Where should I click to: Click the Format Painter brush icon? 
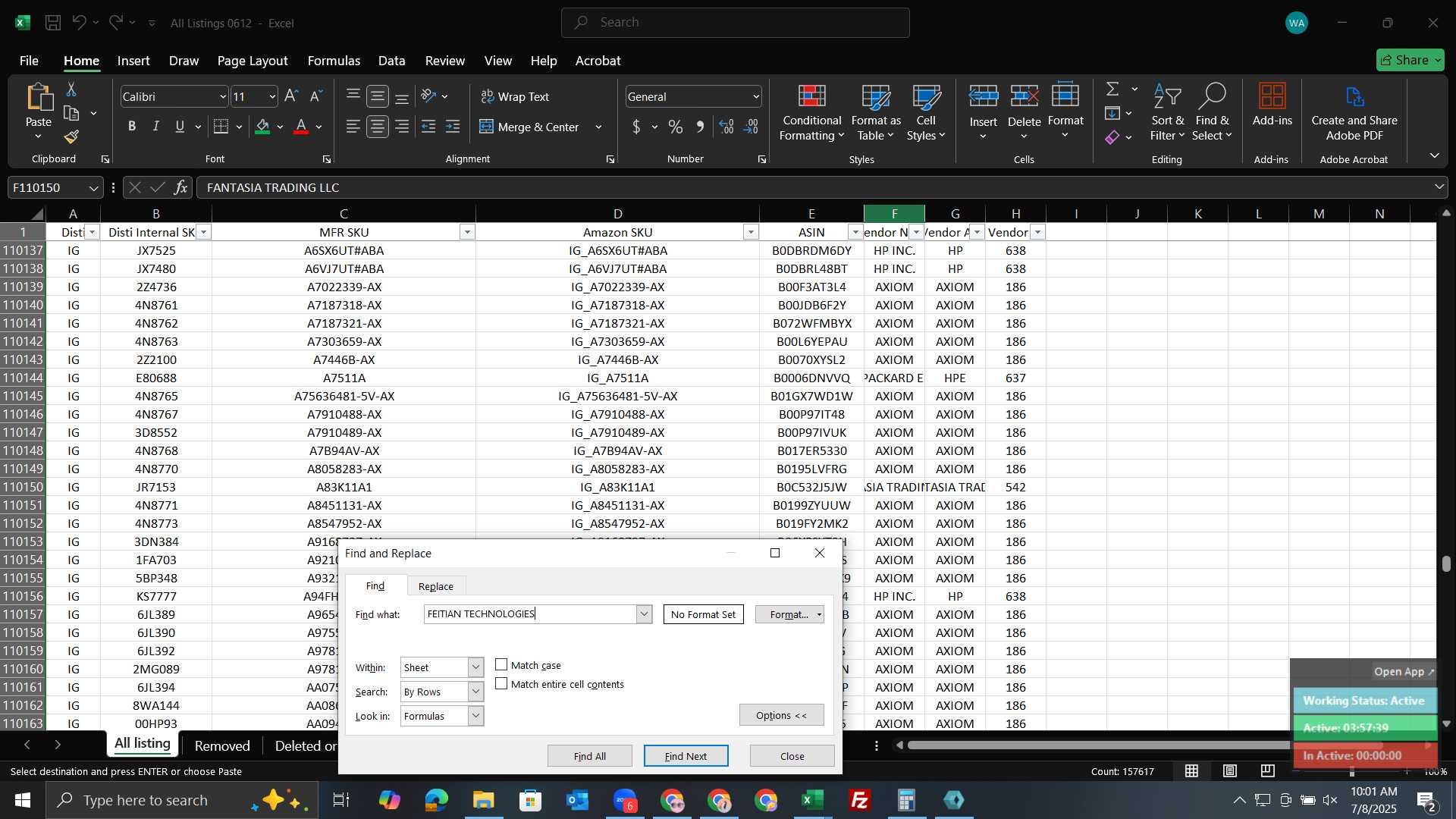(x=71, y=137)
